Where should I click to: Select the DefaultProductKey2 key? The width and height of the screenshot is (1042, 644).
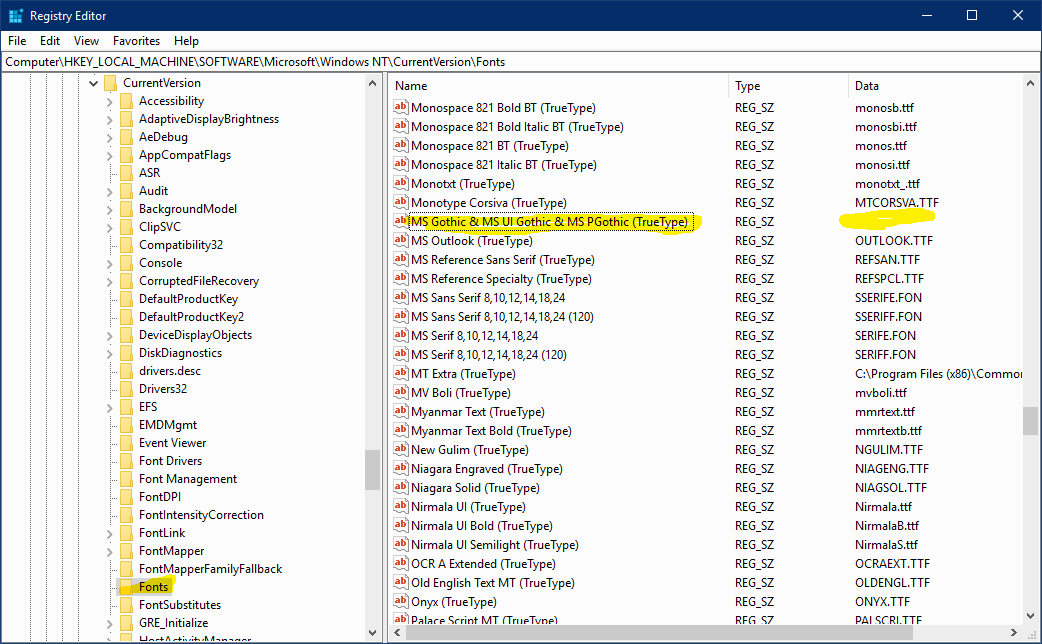point(191,316)
